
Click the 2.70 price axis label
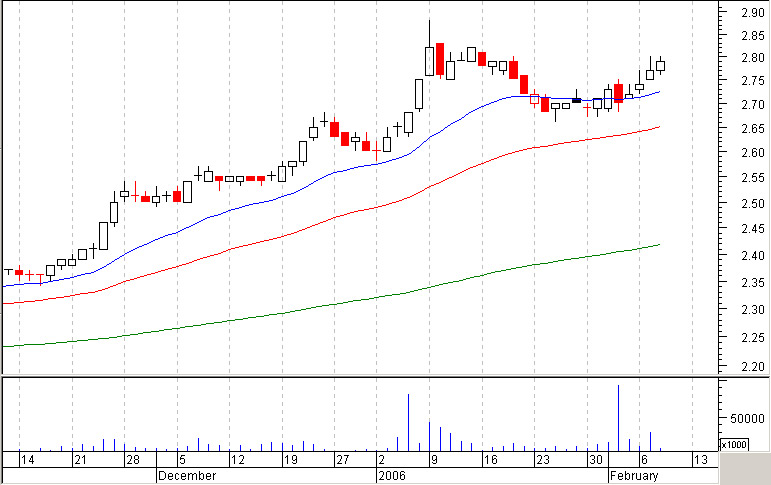click(x=752, y=104)
